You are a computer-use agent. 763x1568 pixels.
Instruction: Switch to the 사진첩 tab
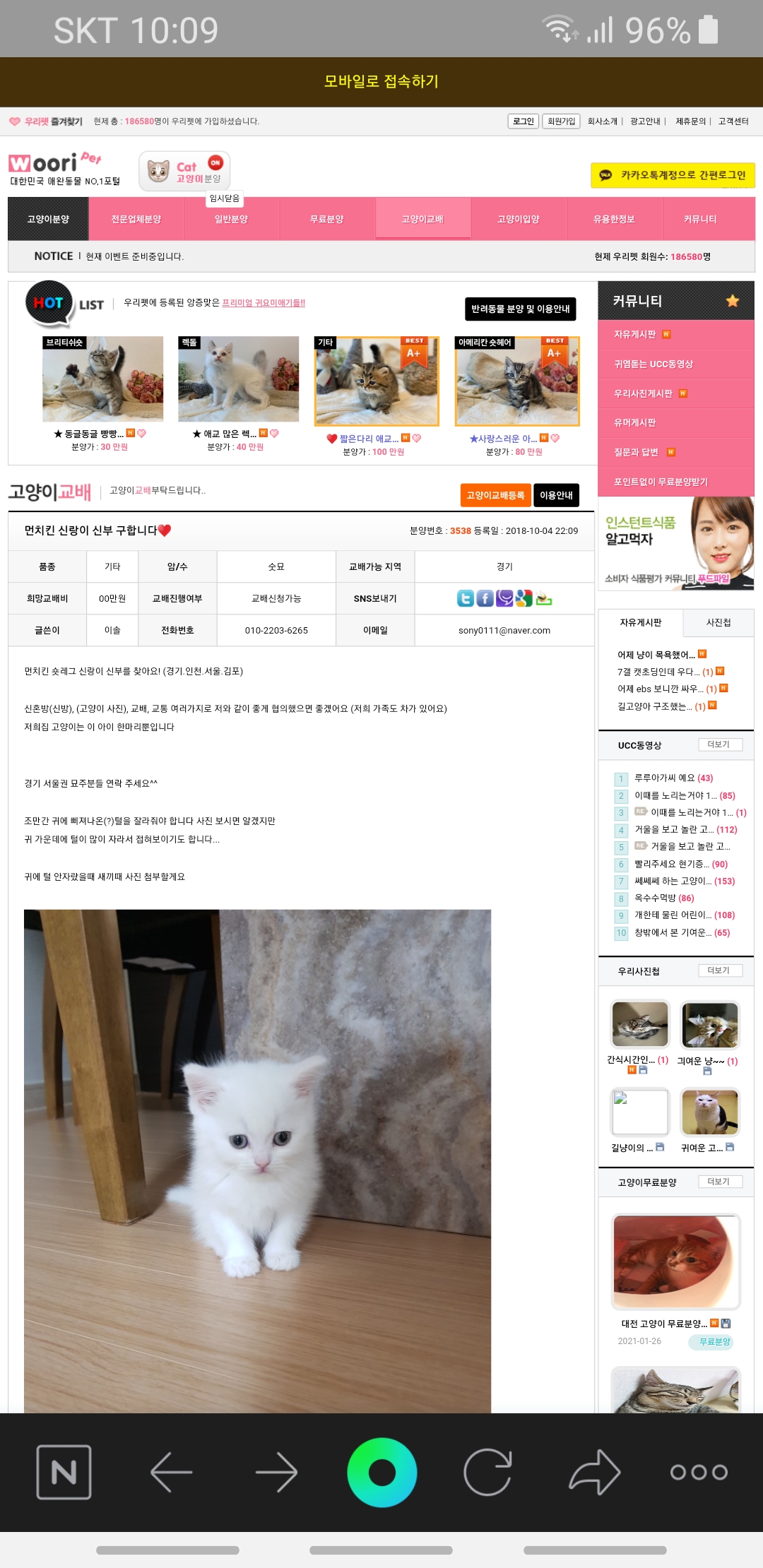coord(718,622)
